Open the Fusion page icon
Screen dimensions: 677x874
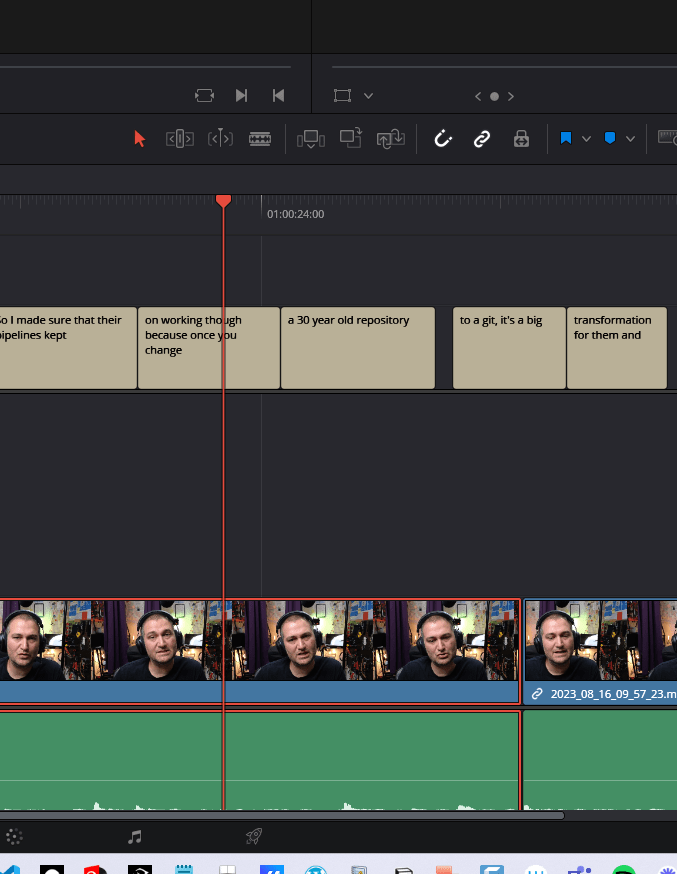tap(14, 836)
